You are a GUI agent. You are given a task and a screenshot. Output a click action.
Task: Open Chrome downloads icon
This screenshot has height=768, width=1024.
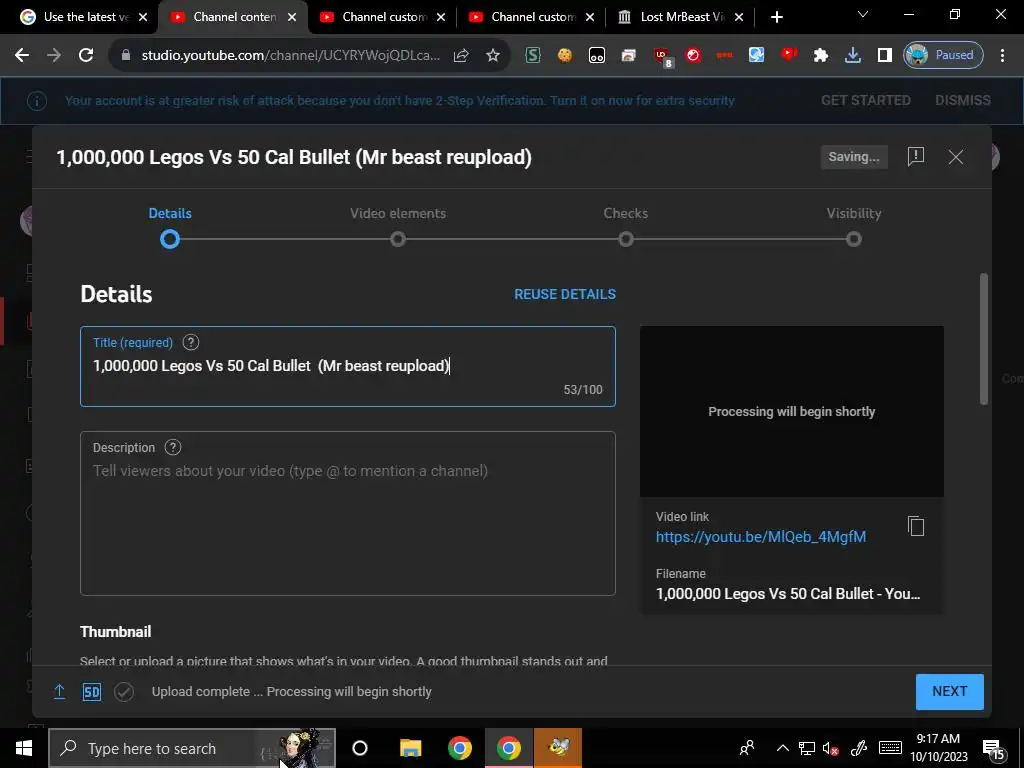coord(853,56)
